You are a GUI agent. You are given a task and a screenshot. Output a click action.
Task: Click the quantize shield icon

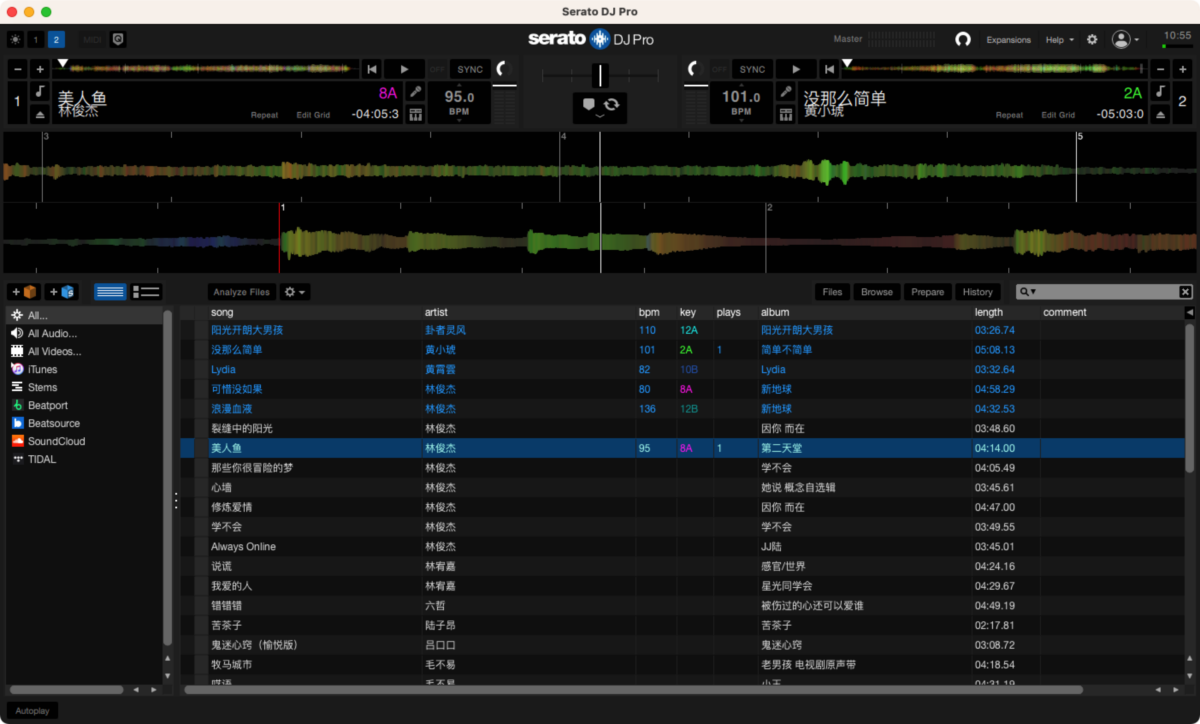tap(118, 40)
